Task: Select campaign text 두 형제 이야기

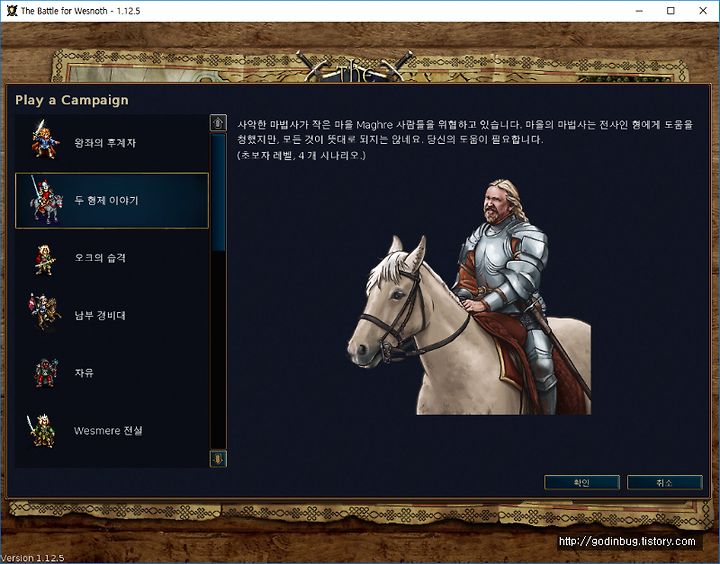Action: 106,200
